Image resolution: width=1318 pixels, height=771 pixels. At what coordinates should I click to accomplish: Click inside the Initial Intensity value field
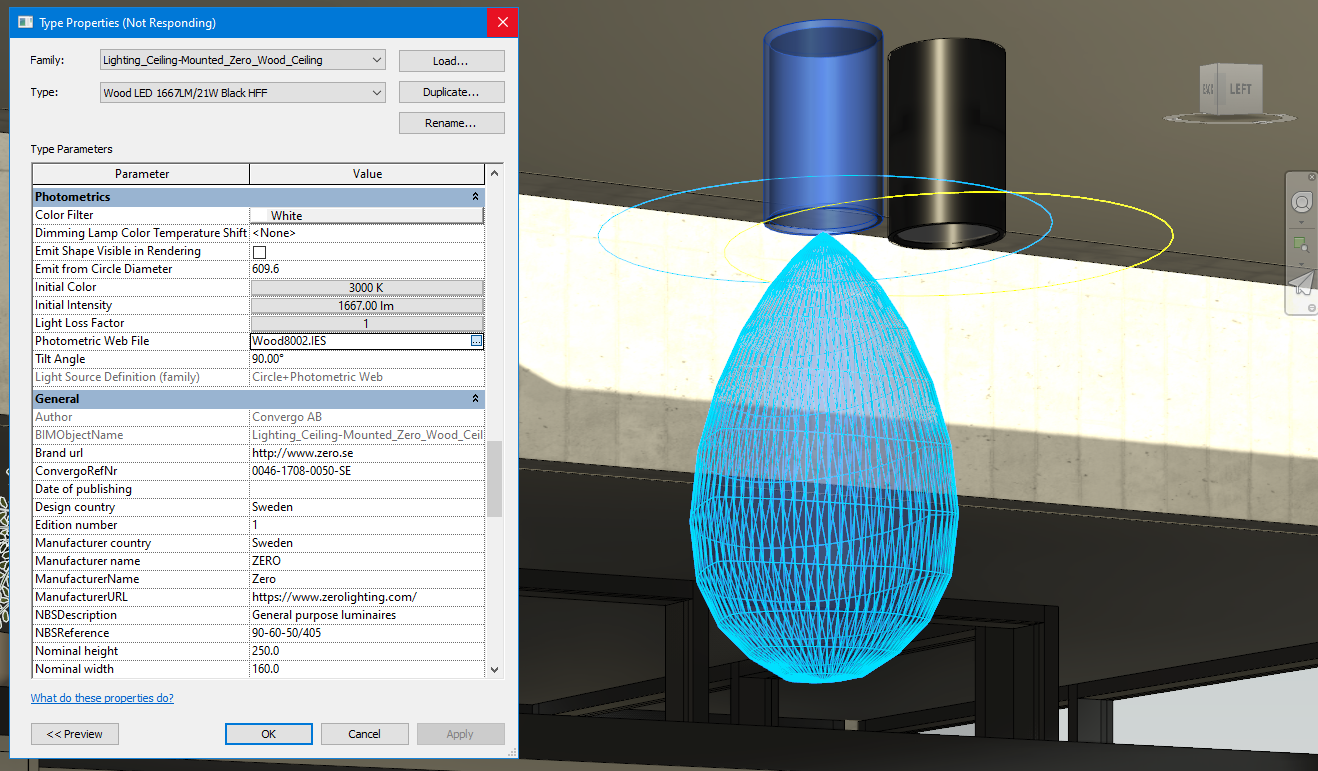point(366,305)
